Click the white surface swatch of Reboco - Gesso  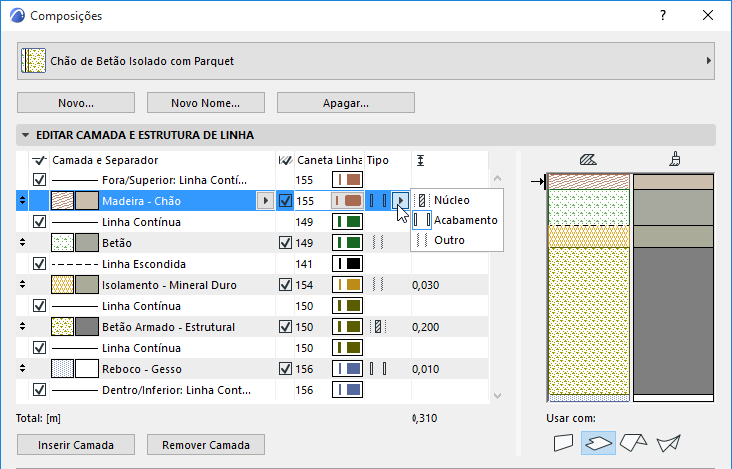87,369
